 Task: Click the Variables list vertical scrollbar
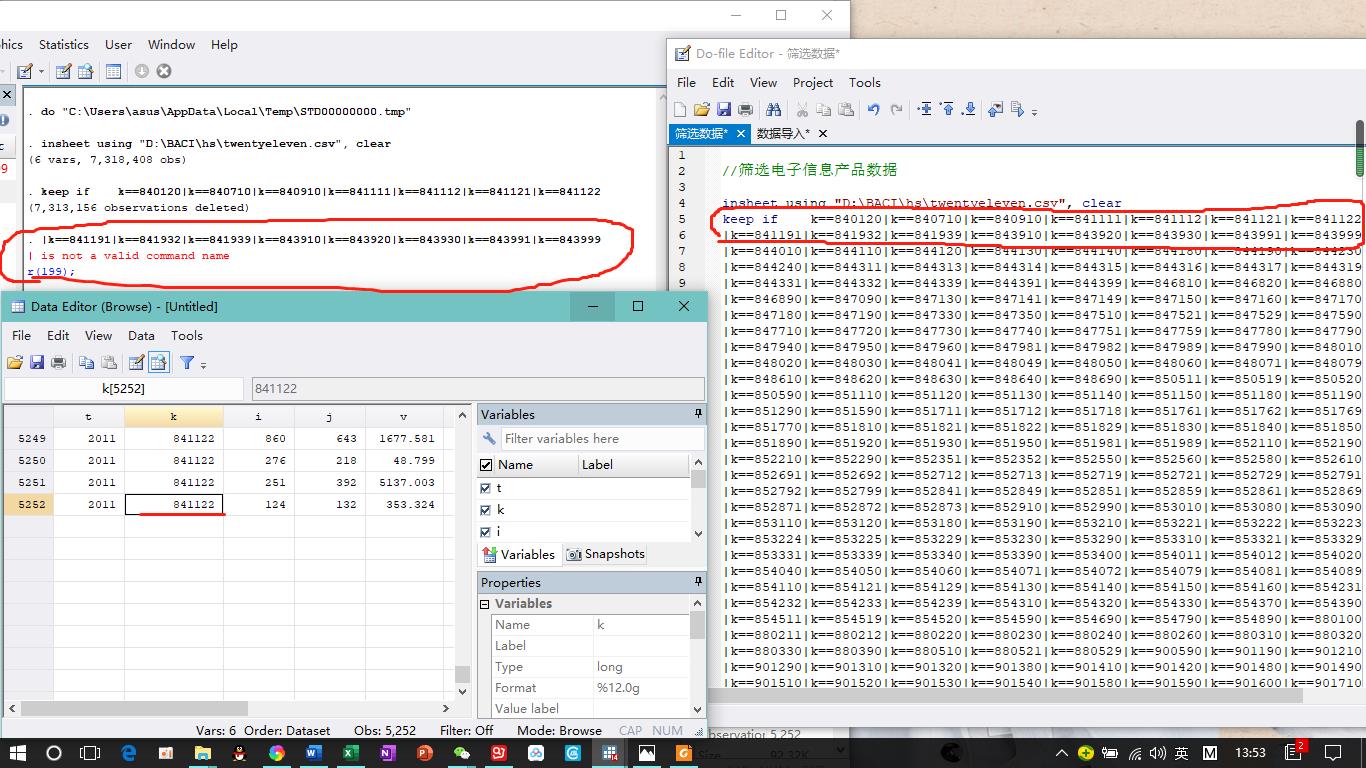coord(697,499)
